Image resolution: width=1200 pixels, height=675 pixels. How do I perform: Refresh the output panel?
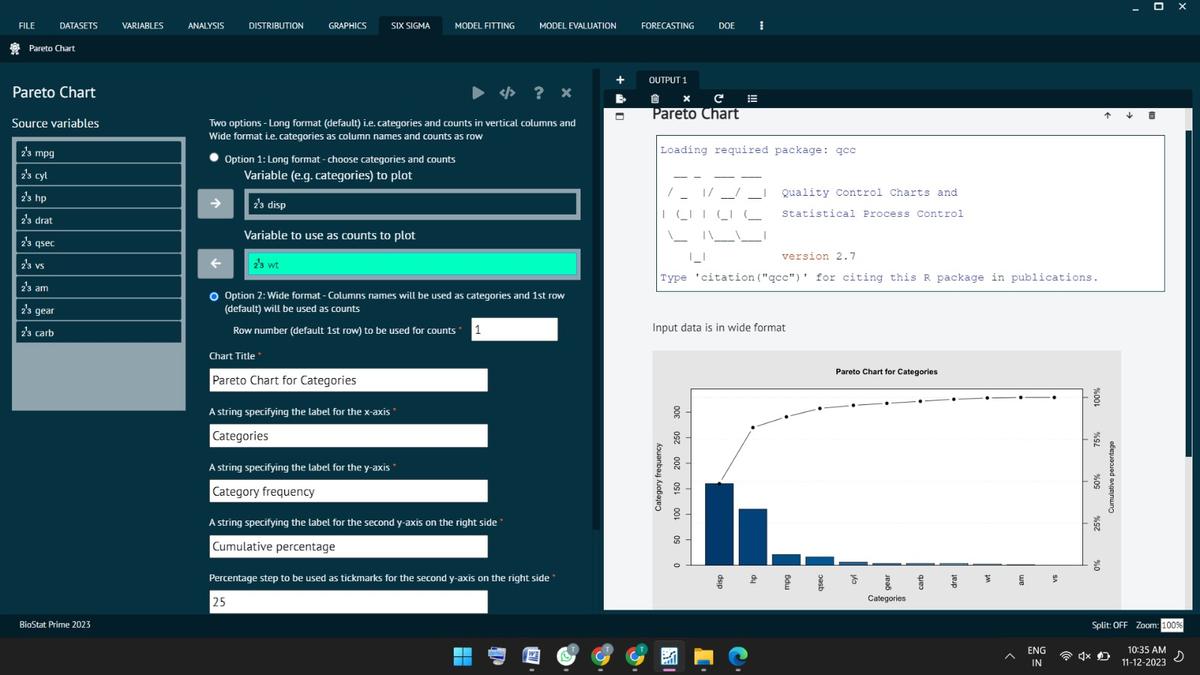pos(719,98)
